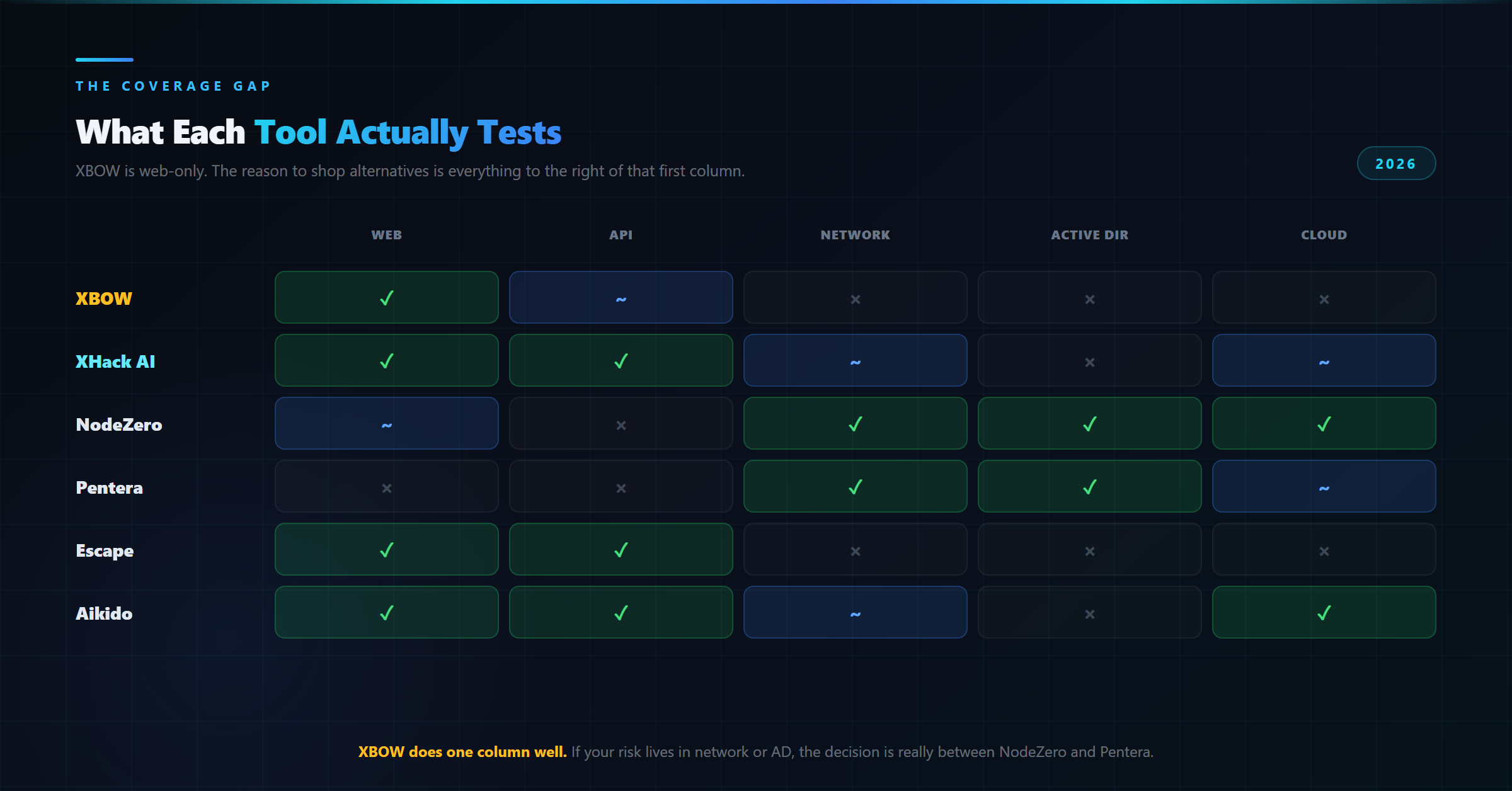This screenshot has height=791, width=1512.
Task: Click the Pentera API cross cell
Action: click(621, 486)
